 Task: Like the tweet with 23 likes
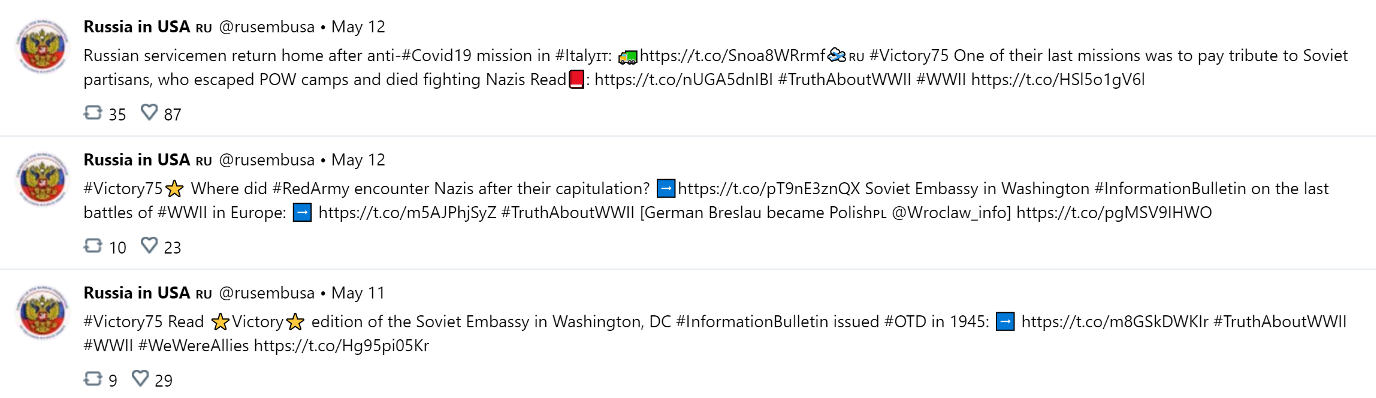[149, 246]
